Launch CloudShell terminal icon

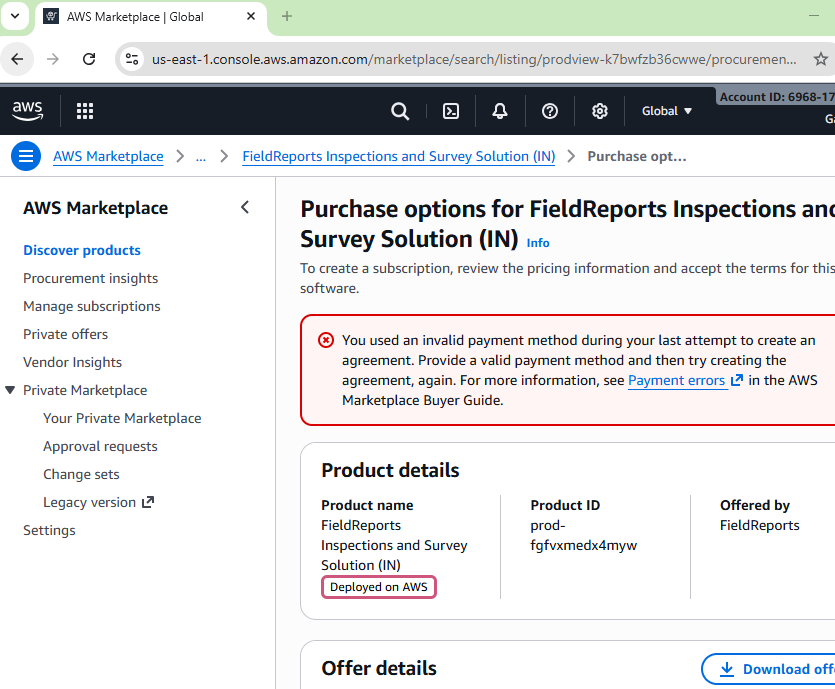click(x=451, y=111)
